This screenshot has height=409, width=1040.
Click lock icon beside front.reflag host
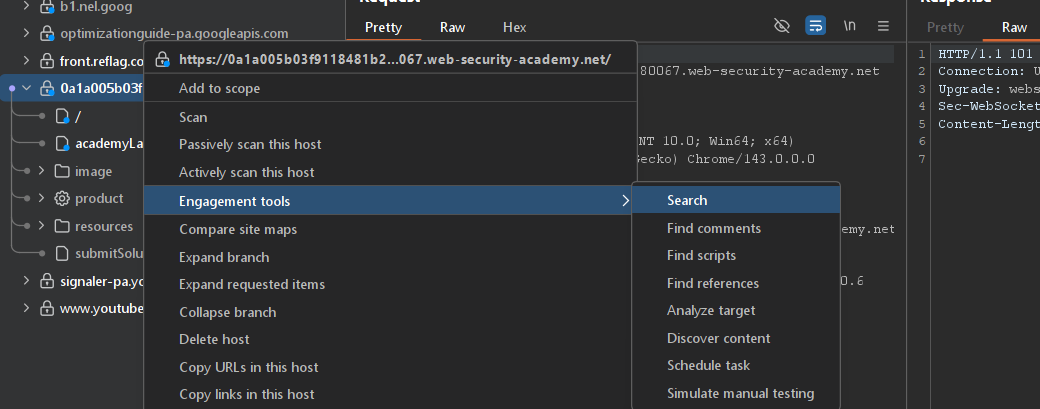[x=46, y=62]
